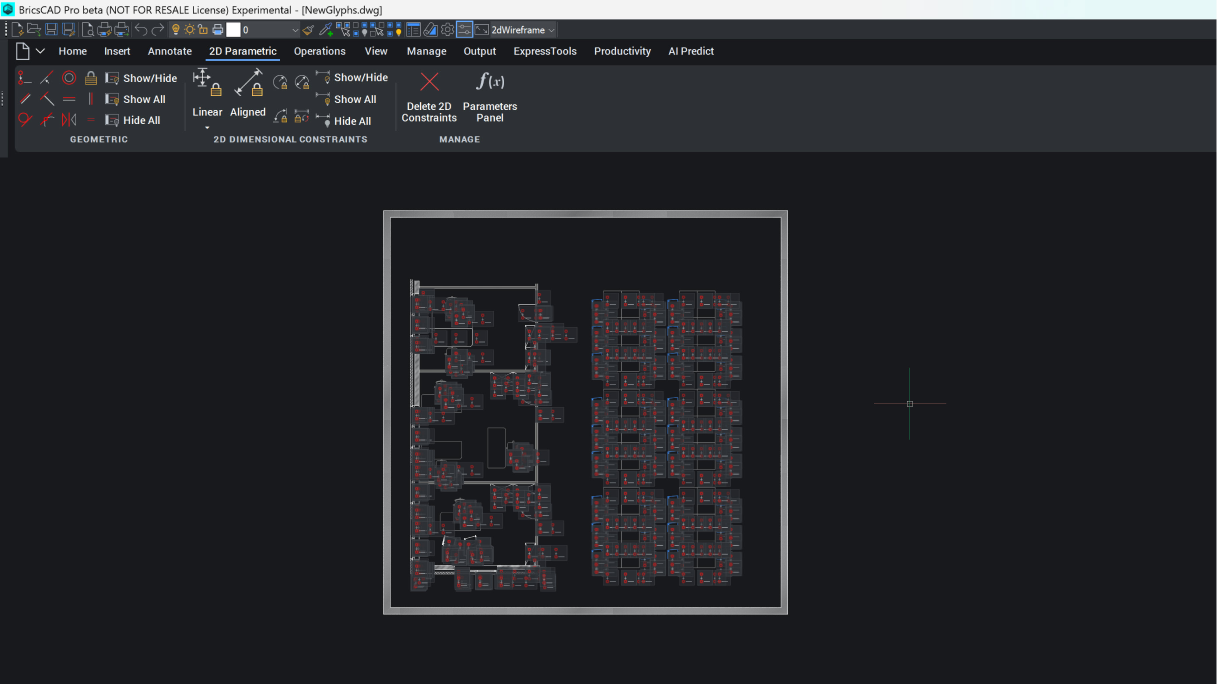
Task: Open the Productivity tab
Action: (622, 51)
